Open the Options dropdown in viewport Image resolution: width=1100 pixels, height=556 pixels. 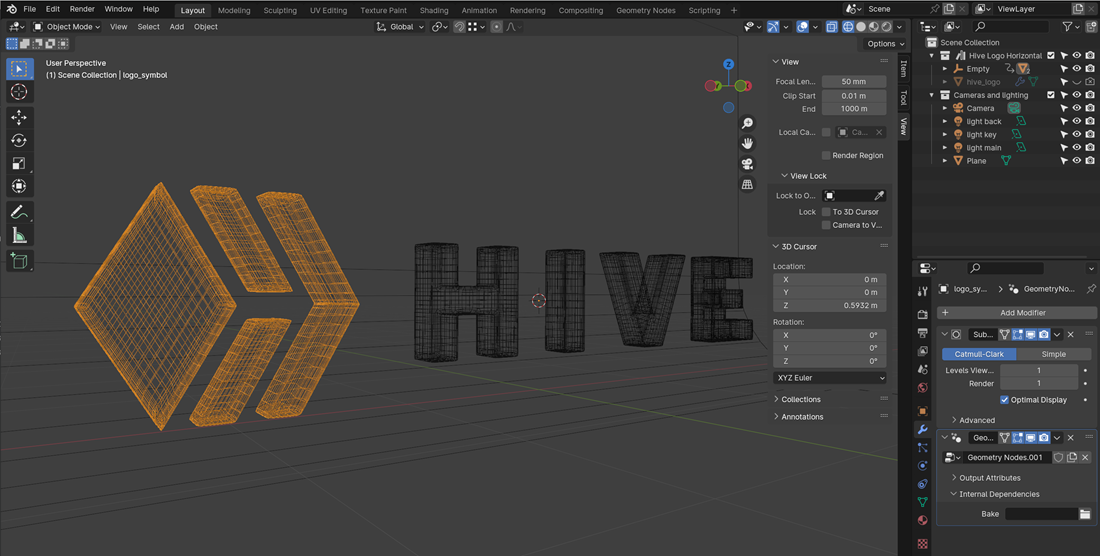[x=885, y=43]
